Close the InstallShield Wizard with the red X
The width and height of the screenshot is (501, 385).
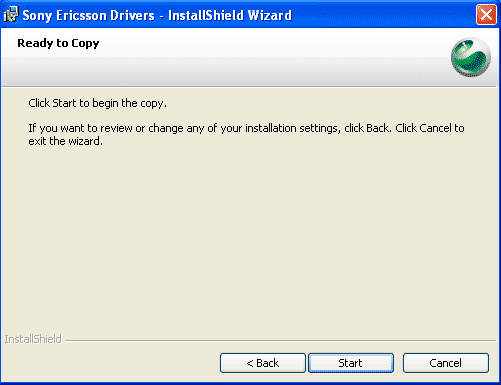coord(486,15)
